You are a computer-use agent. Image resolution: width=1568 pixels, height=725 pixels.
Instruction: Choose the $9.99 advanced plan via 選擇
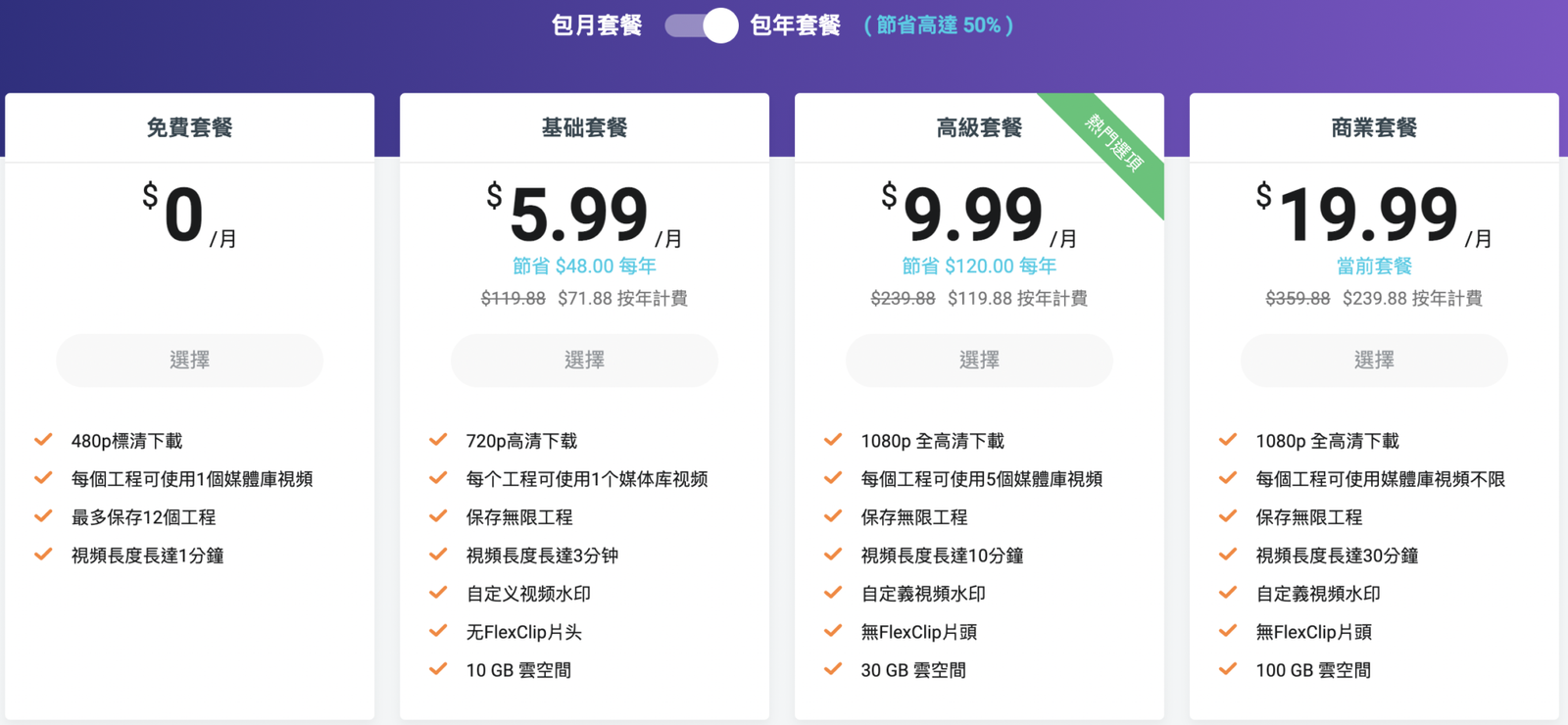pyautogui.click(x=979, y=361)
